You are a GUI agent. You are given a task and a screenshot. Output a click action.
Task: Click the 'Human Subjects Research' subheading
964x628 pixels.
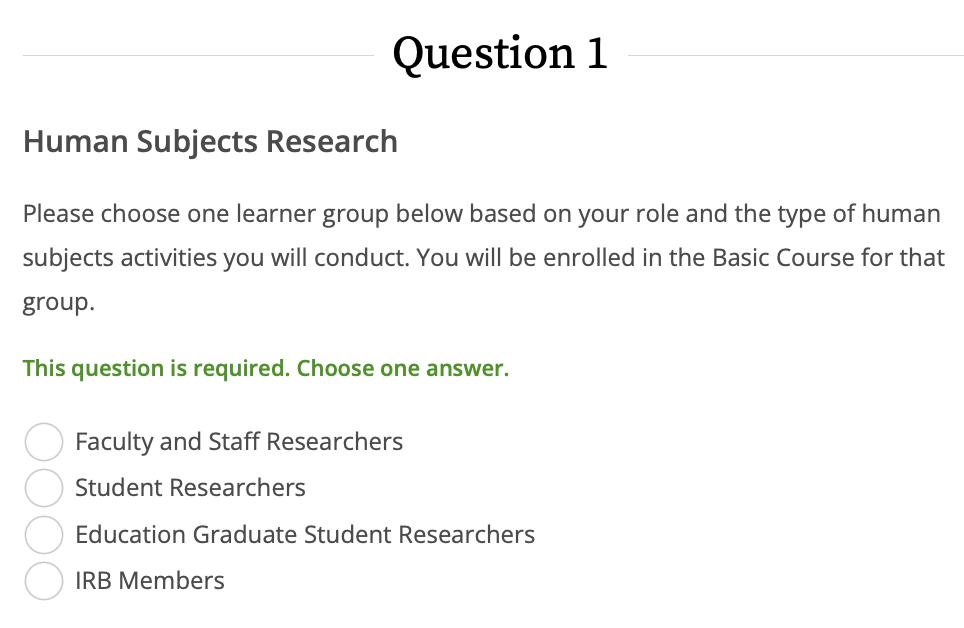(210, 142)
